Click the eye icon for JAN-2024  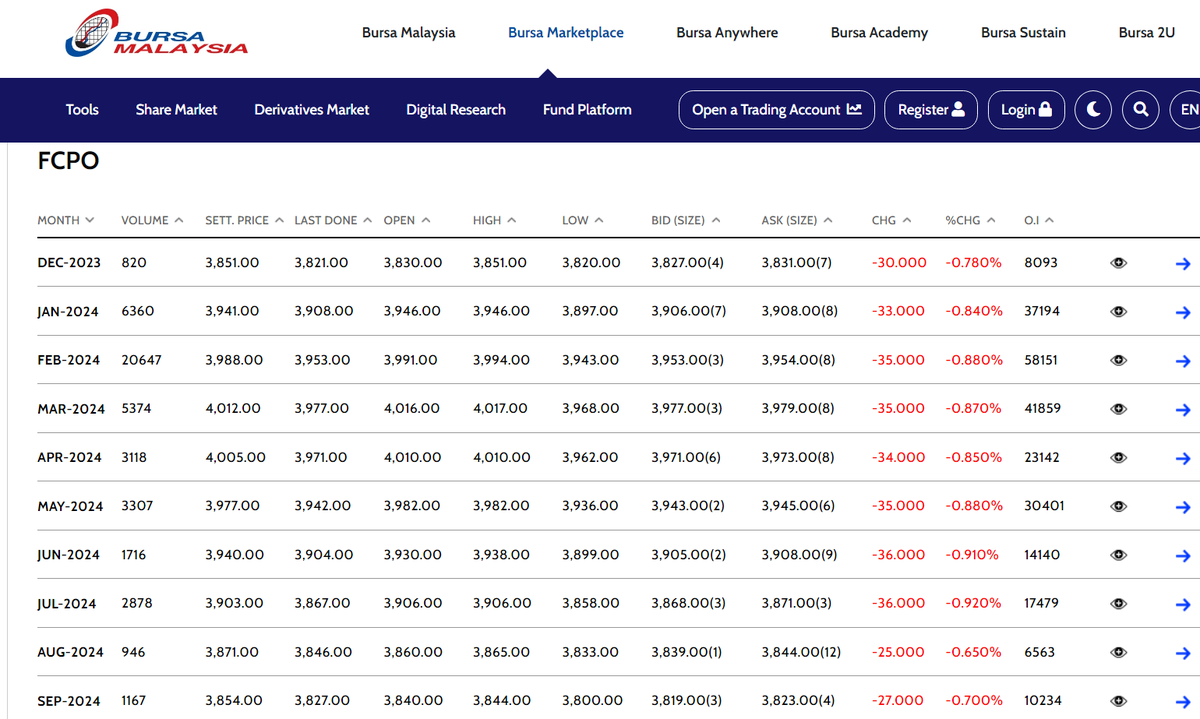point(1119,312)
